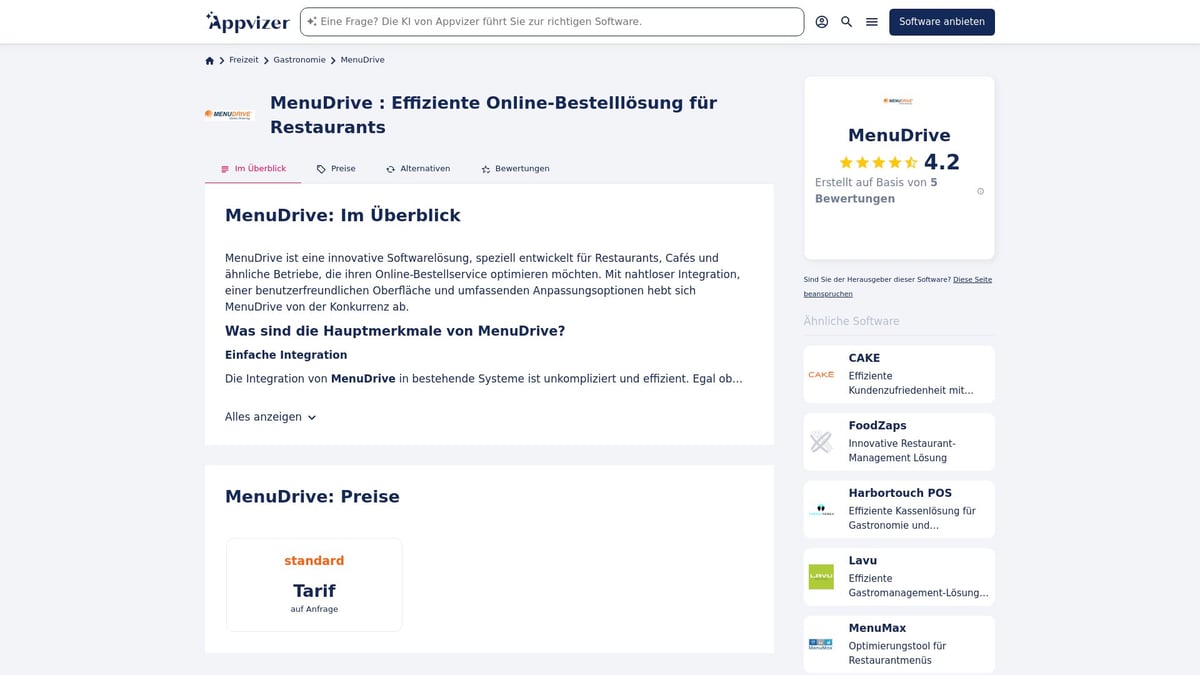Open the hamburger menu icon

click(x=870, y=21)
